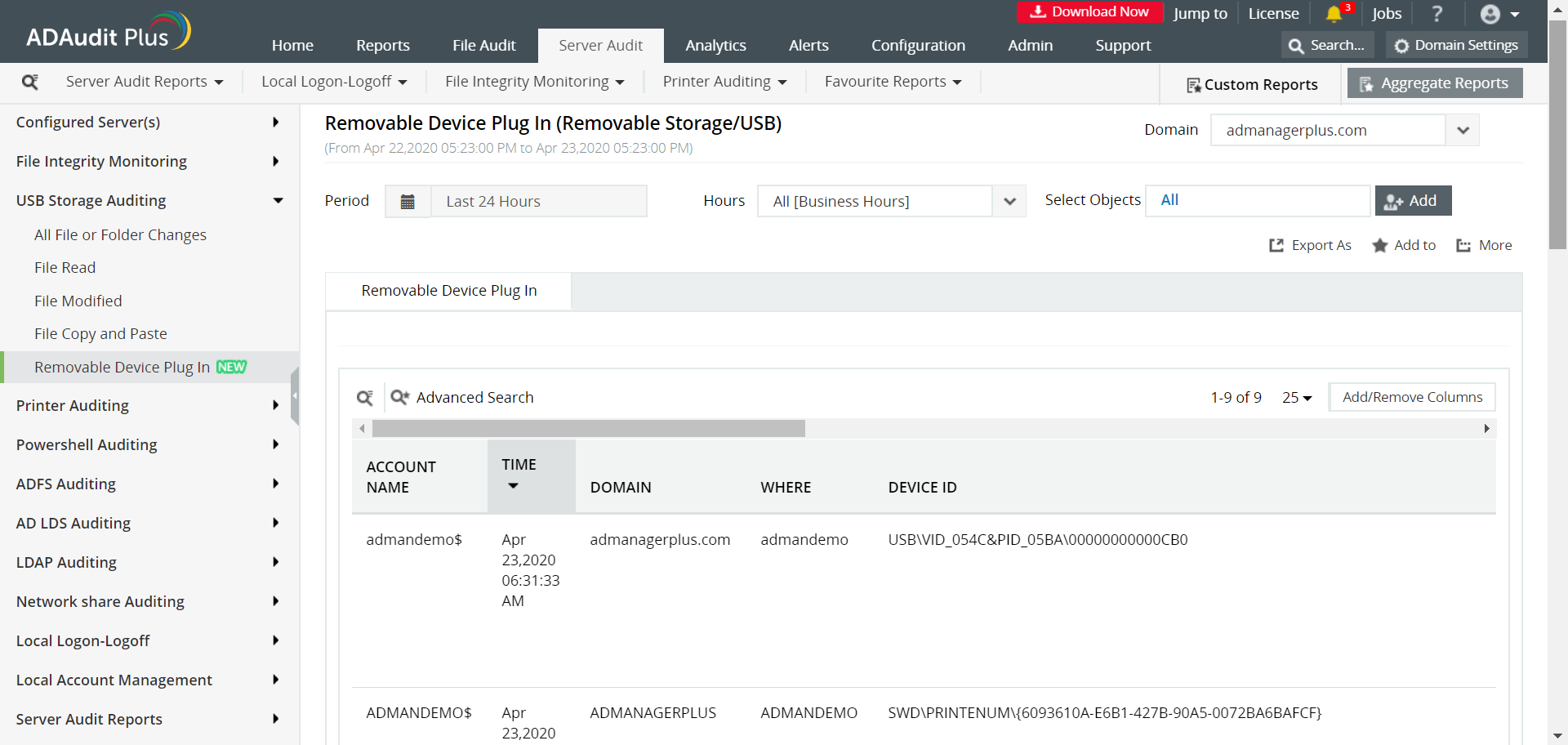Image resolution: width=1568 pixels, height=745 pixels.
Task: Open the More options icon
Action: tap(1463, 245)
